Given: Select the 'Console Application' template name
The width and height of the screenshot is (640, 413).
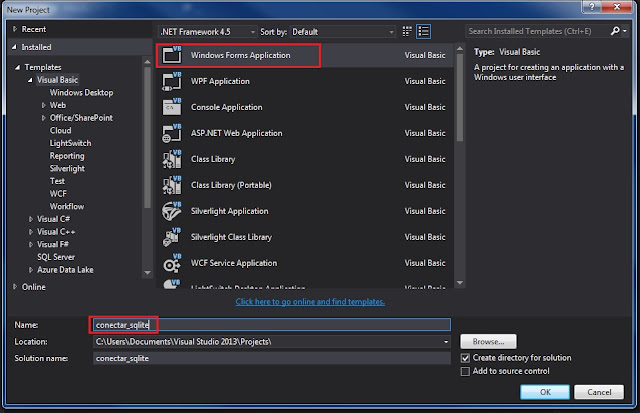Looking at the screenshot, I should pyautogui.click(x=227, y=107).
